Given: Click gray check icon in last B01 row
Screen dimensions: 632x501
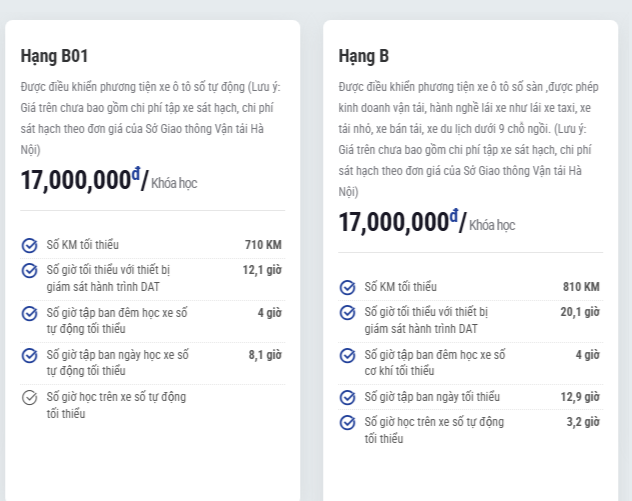Looking at the screenshot, I should tap(29, 397).
